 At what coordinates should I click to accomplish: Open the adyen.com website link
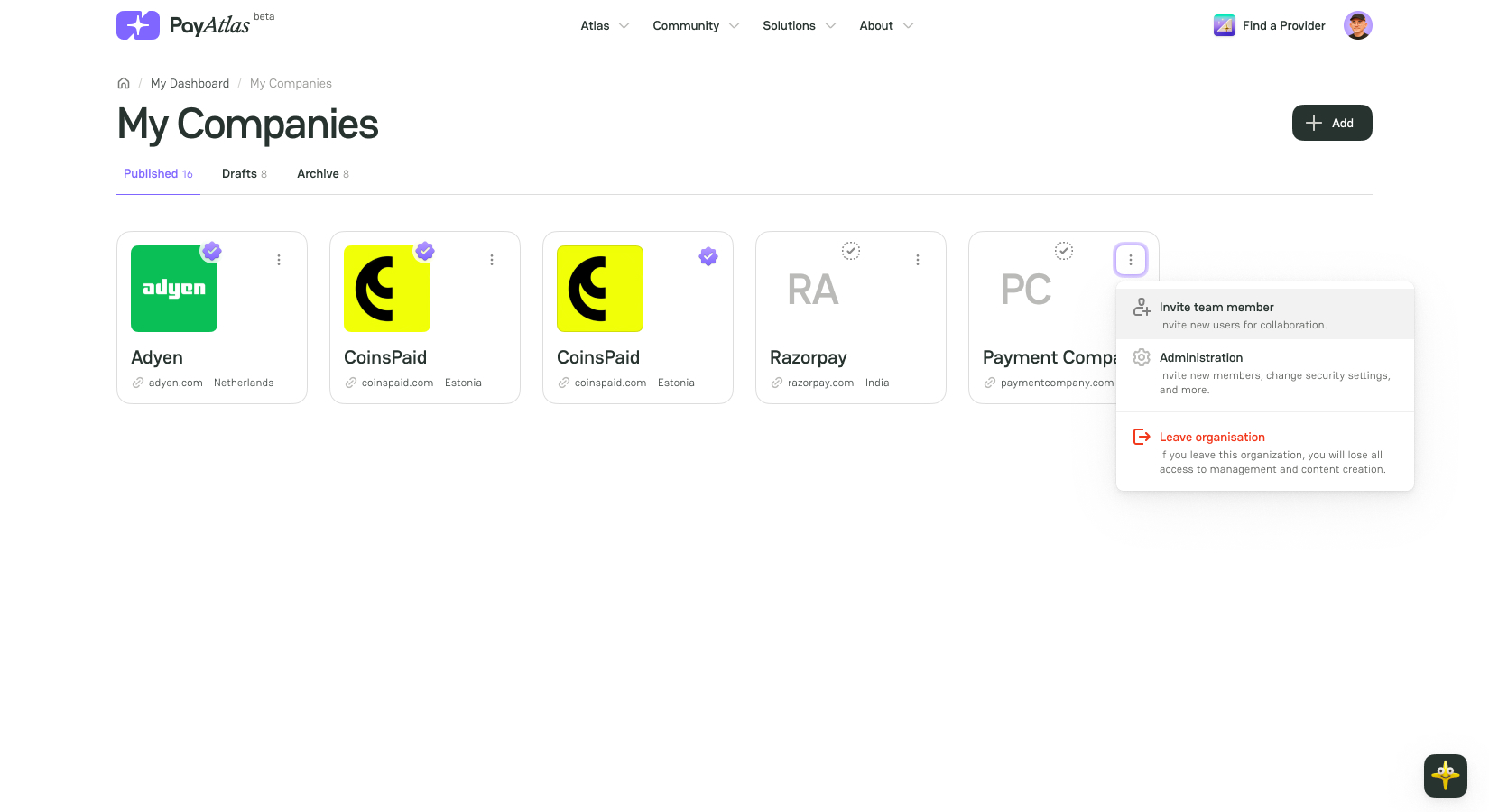pos(175,383)
